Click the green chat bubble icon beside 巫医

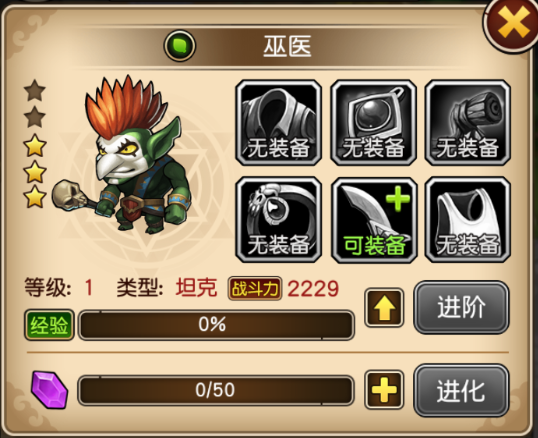click(180, 46)
